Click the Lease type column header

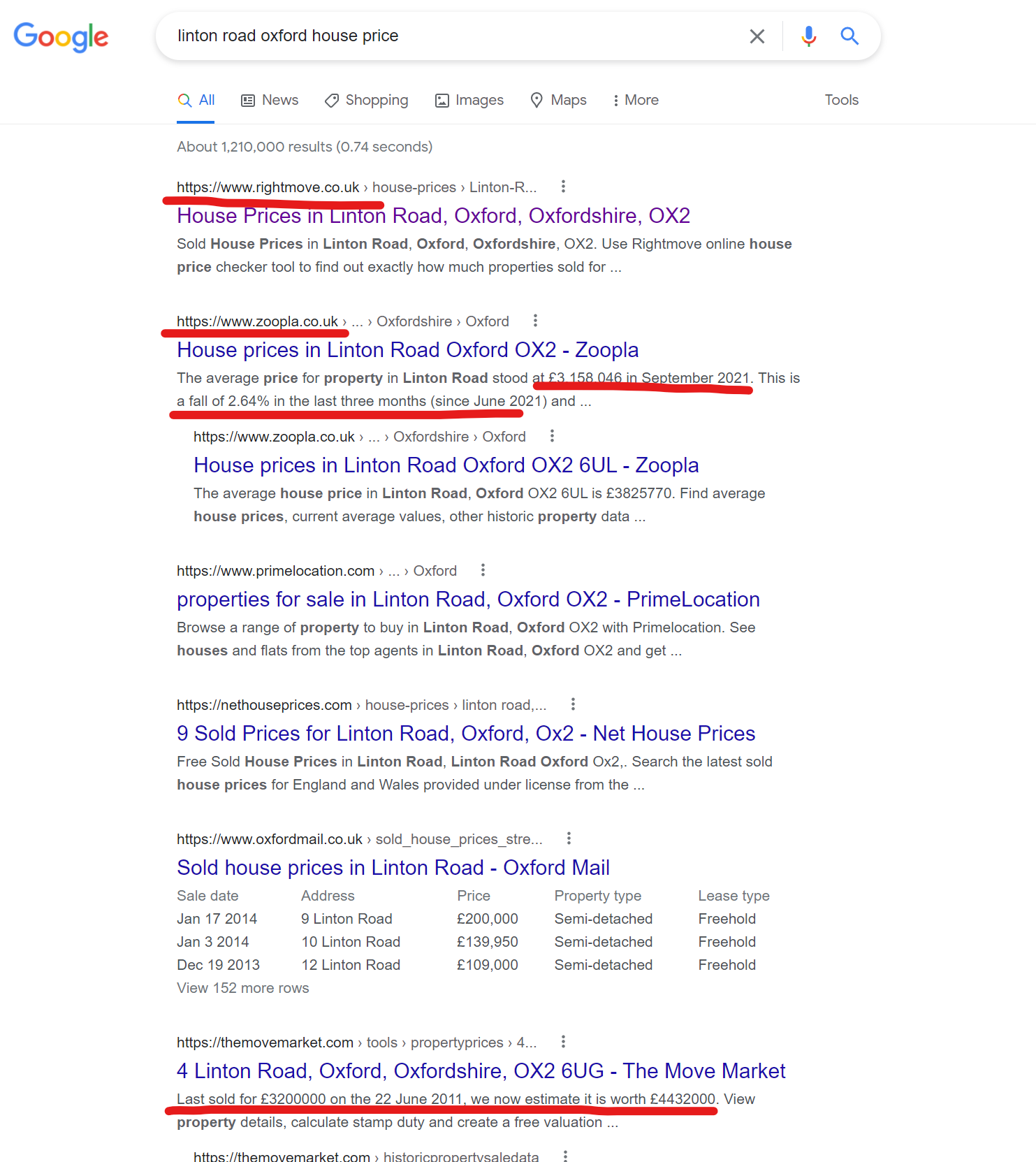(x=734, y=896)
